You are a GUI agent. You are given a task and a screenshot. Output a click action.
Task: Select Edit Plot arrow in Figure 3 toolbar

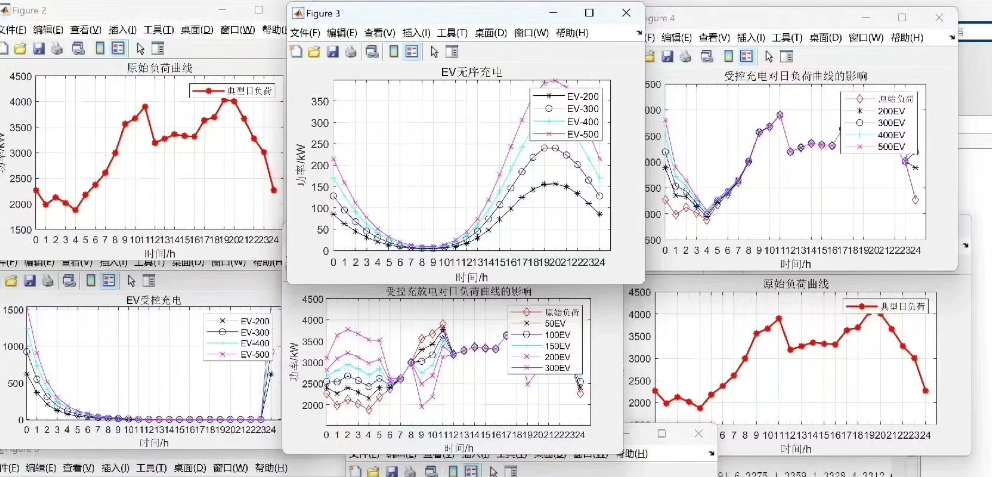point(434,52)
